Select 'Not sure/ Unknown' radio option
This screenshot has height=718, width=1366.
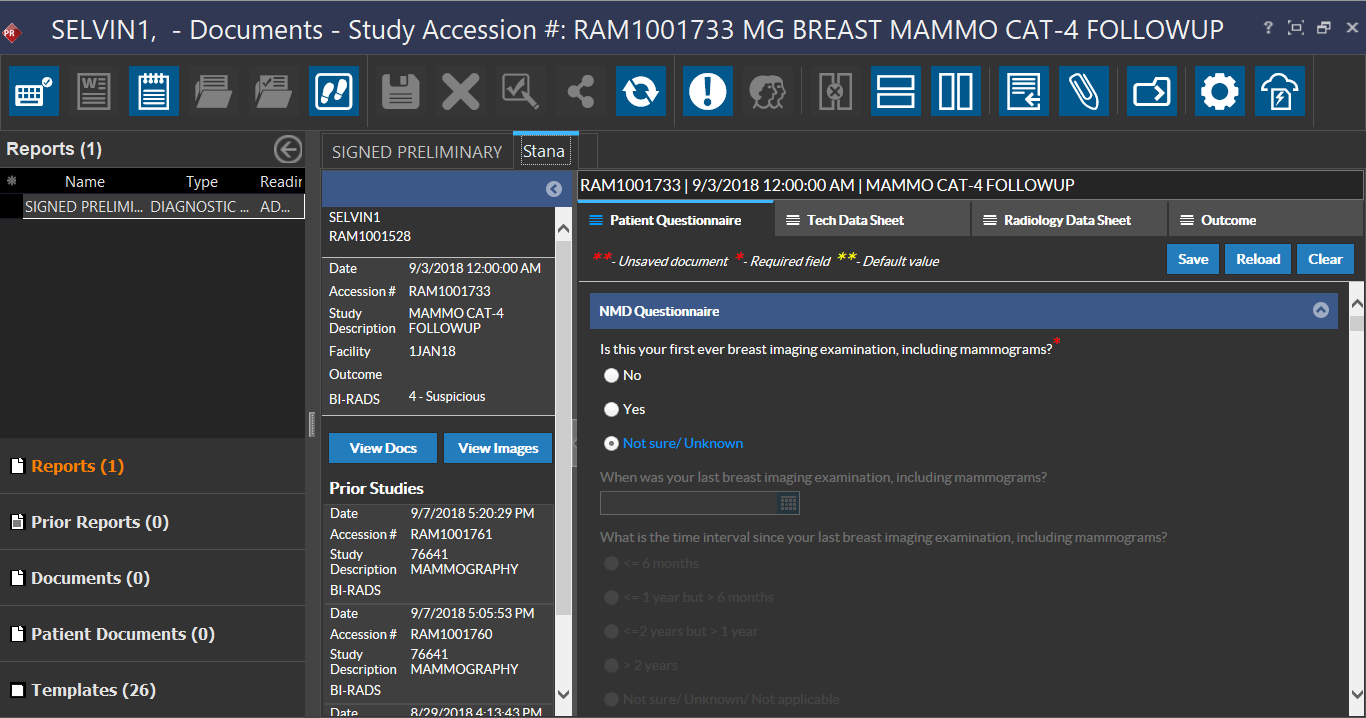[611, 444]
